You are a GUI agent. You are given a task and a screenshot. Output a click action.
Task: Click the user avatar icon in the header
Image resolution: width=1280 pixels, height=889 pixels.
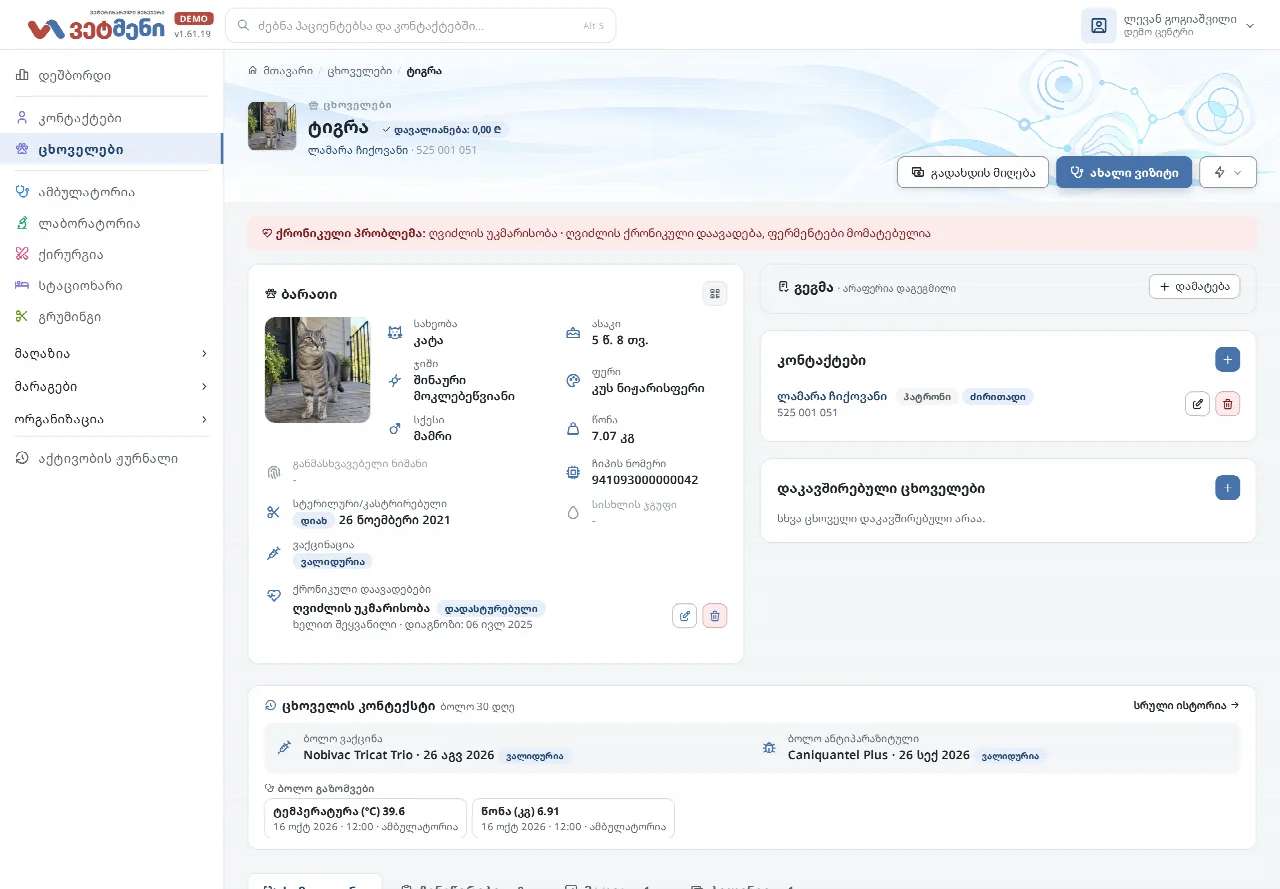[1098, 26]
